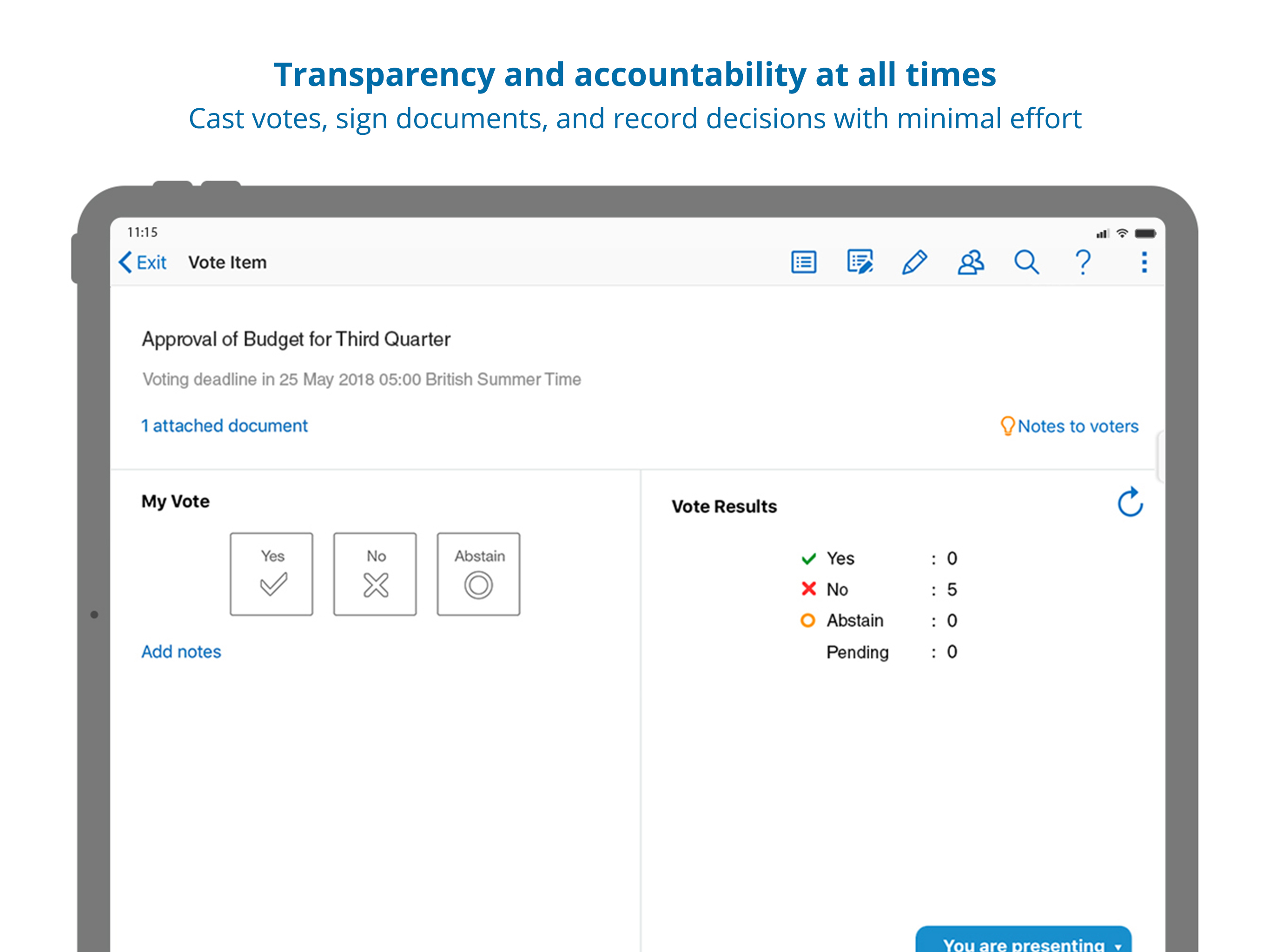Click the Add notes link
This screenshot has height=952, width=1270.
tap(181, 652)
